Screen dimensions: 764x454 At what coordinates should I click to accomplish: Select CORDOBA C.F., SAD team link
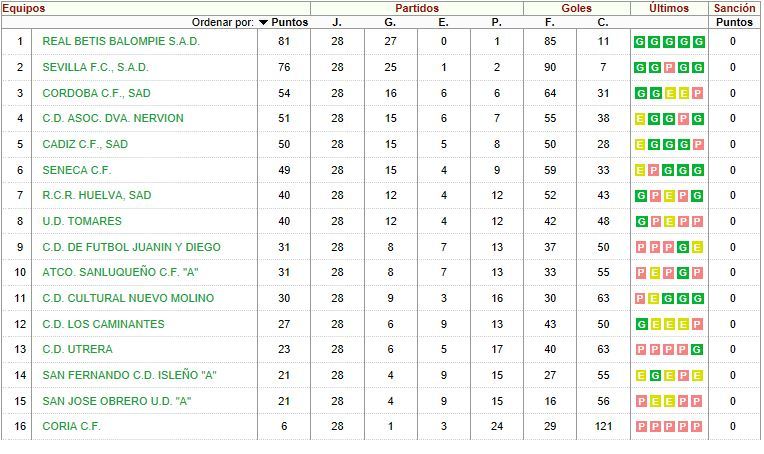pyautogui.click(x=96, y=93)
